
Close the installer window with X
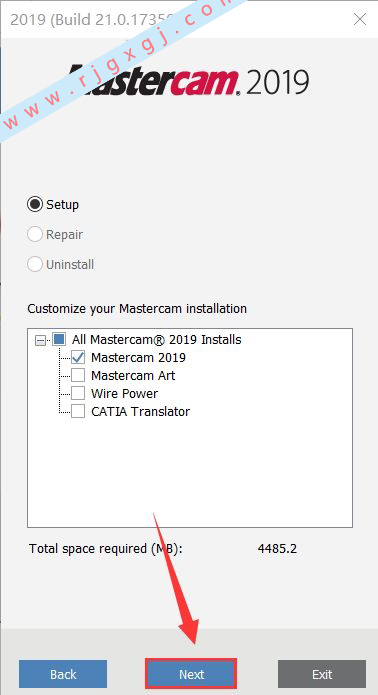pos(360,19)
